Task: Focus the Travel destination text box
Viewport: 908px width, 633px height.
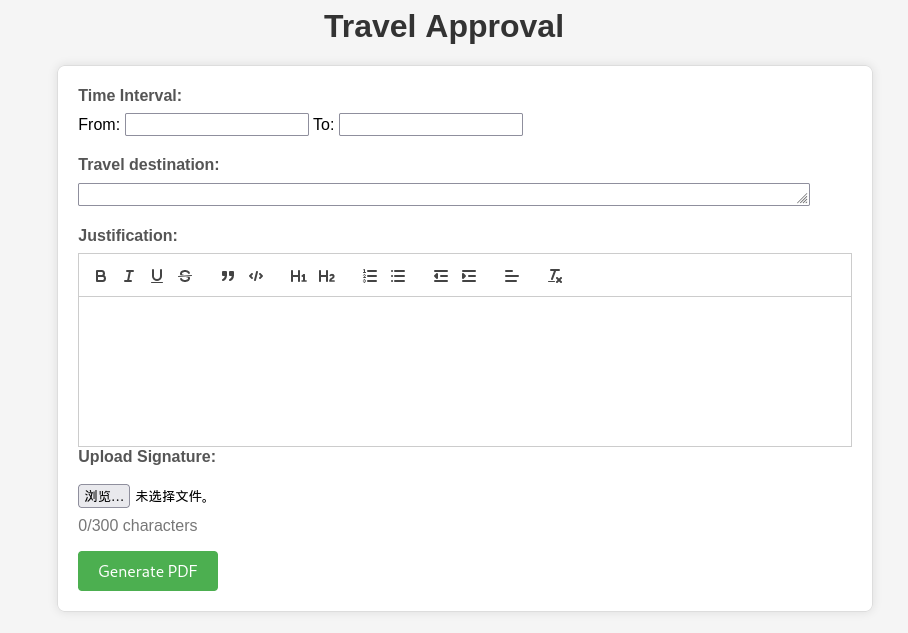Action: 444,195
